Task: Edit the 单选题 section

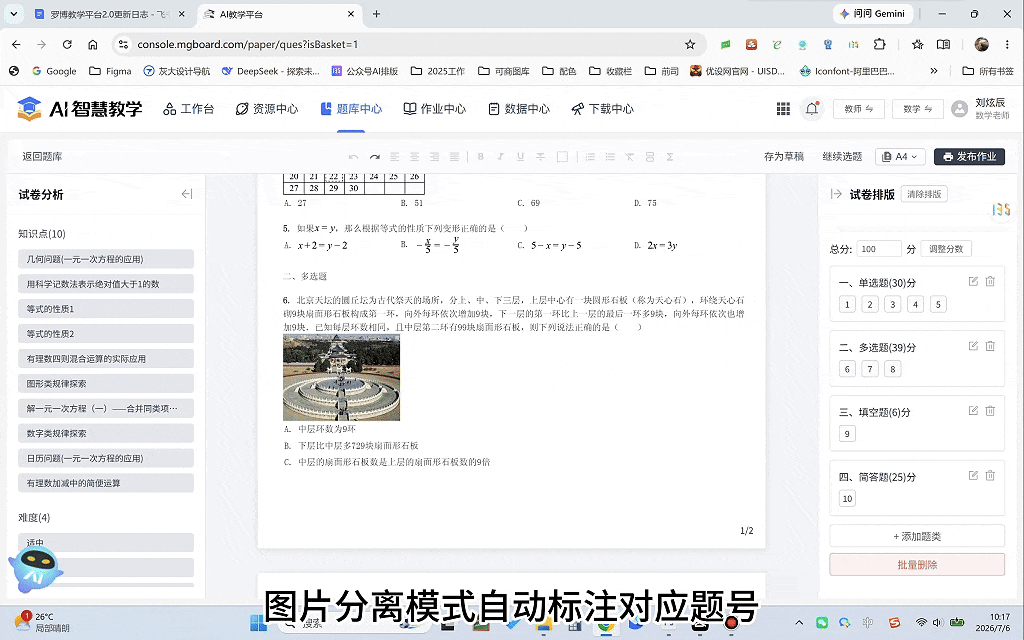Action: tap(973, 281)
